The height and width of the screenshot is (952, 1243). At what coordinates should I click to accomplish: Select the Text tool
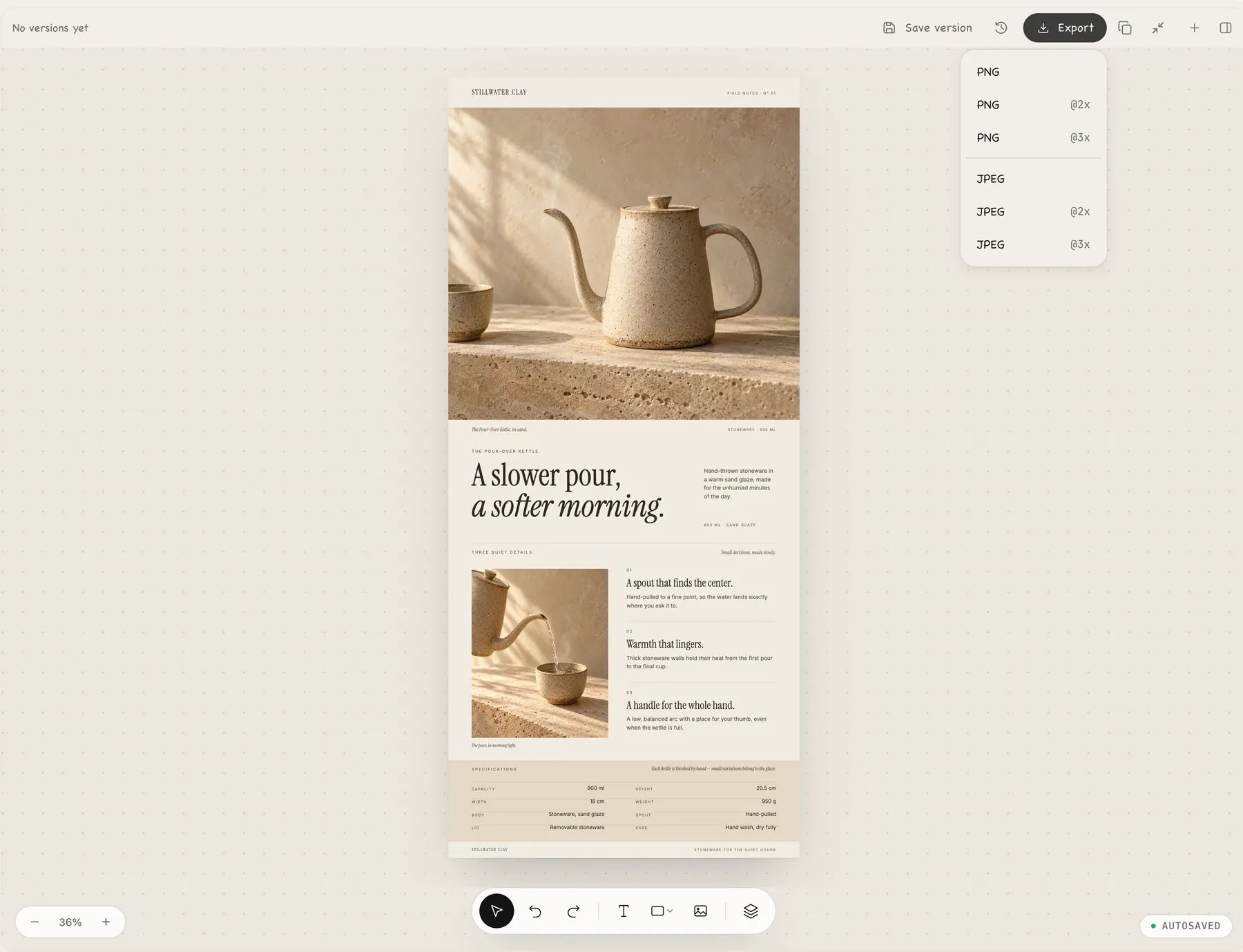[x=624, y=911]
